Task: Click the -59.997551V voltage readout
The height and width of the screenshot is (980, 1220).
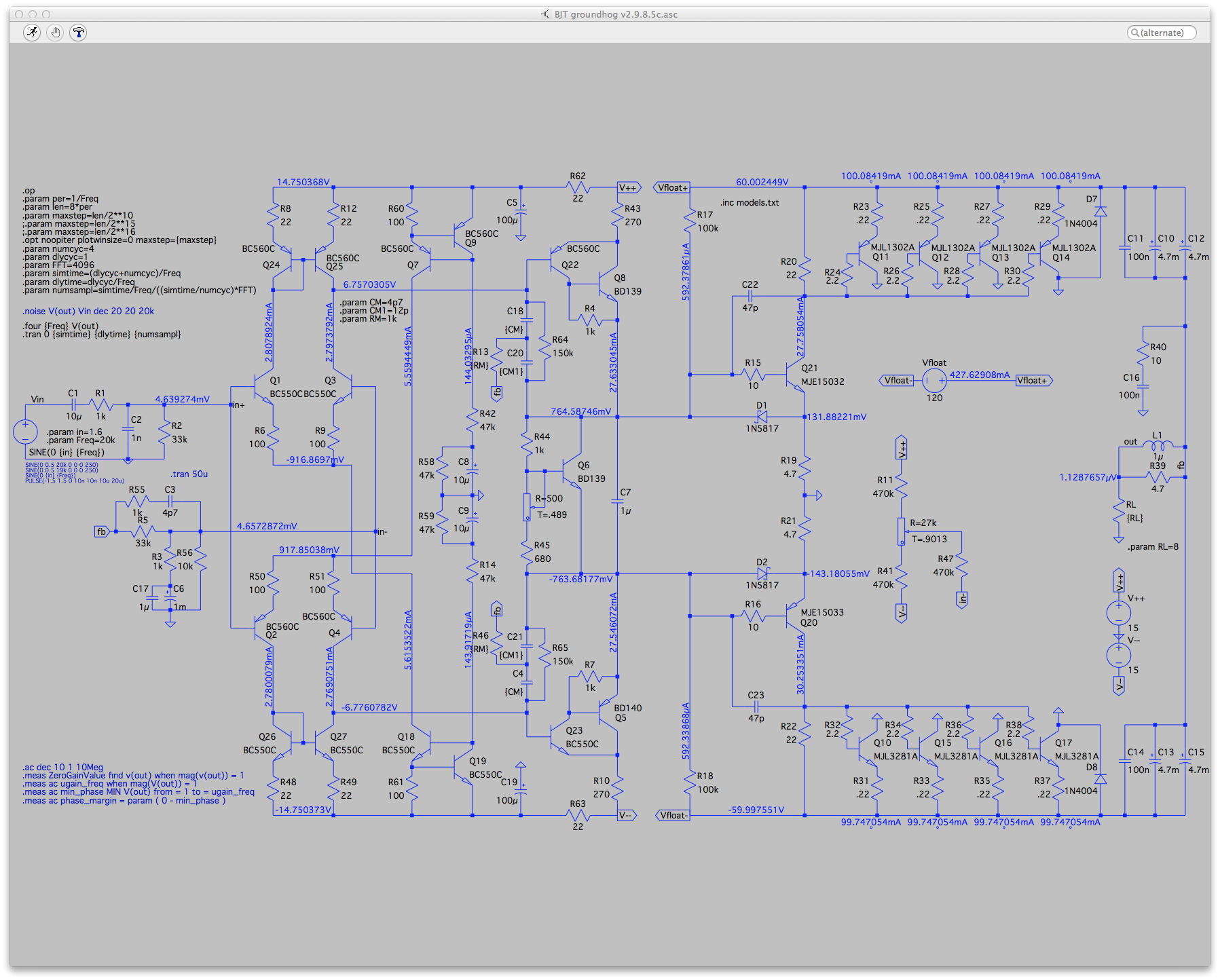Action: click(756, 810)
